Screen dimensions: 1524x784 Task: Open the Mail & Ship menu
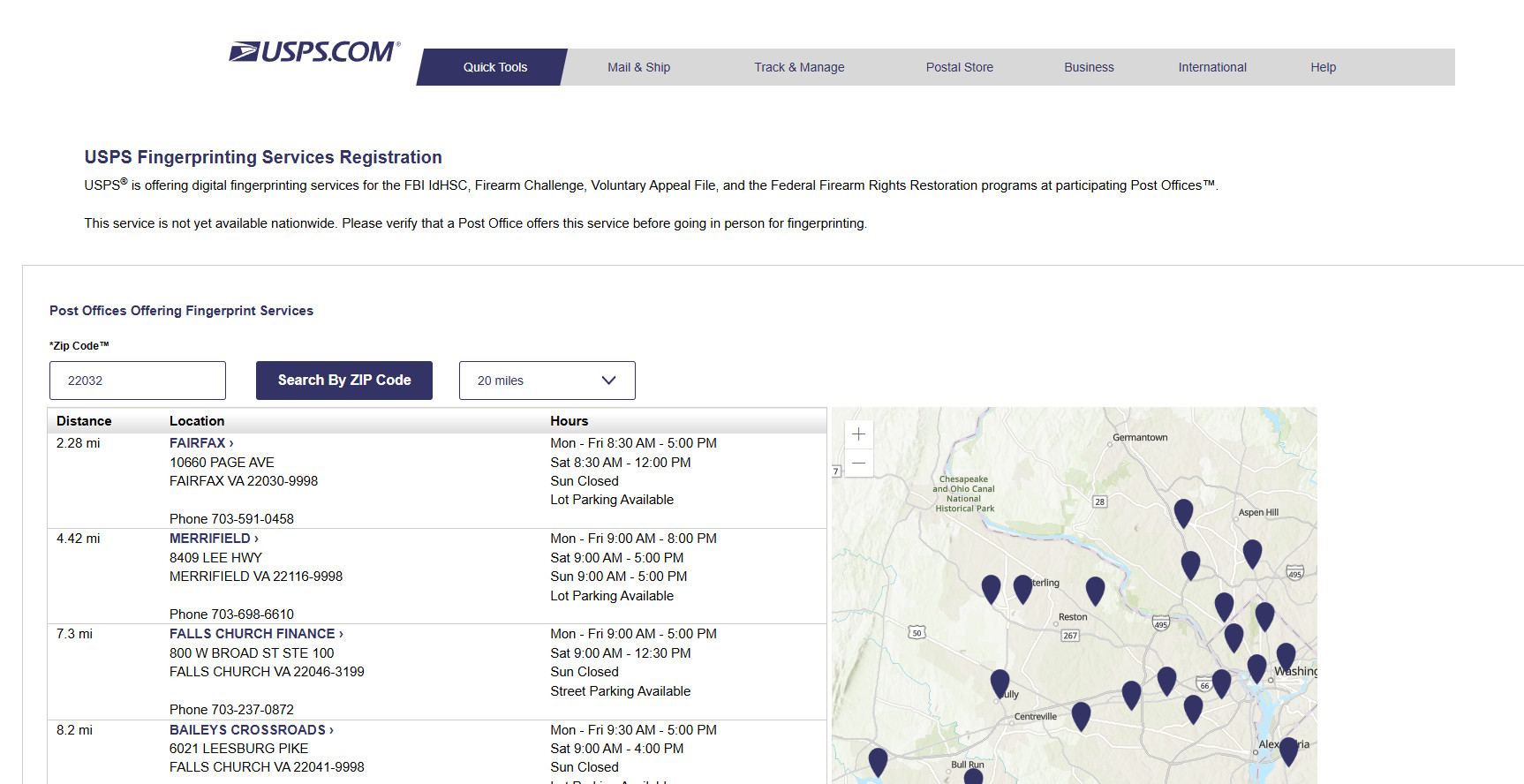(x=638, y=67)
